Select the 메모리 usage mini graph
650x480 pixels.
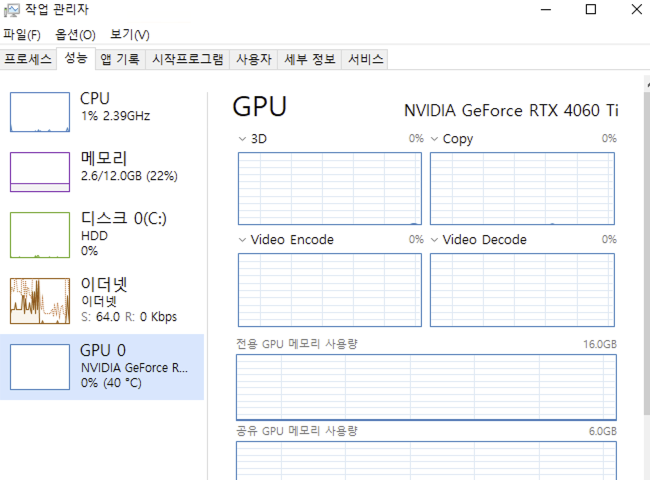(x=40, y=172)
